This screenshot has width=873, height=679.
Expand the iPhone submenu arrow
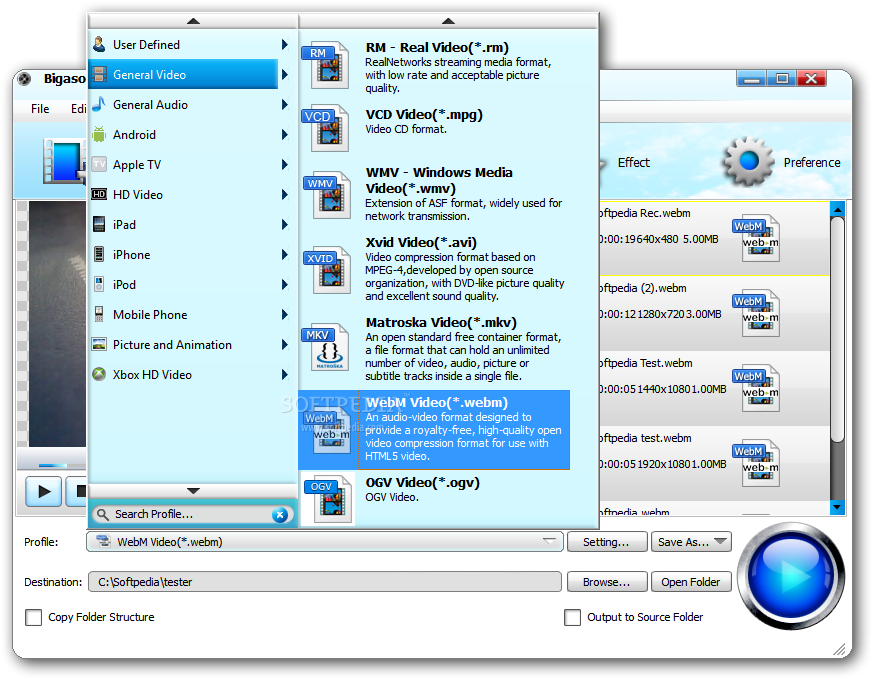pyautogui.click(x=285, y=254)
